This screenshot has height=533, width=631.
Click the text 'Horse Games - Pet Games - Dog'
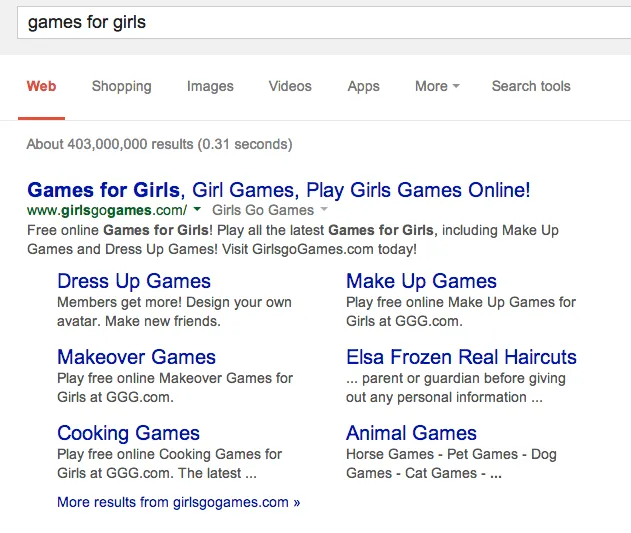pos(451,454)
